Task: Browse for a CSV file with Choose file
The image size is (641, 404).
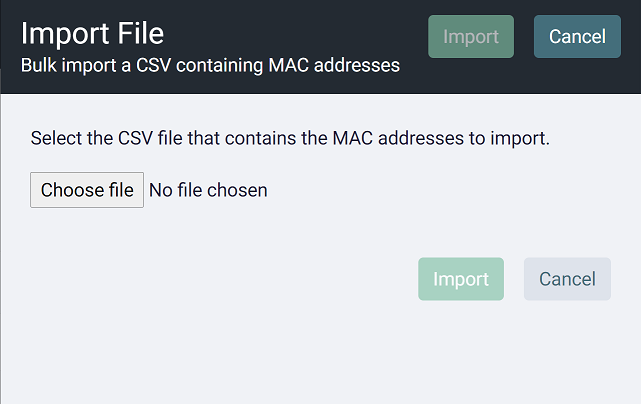Action: point(87,190)
